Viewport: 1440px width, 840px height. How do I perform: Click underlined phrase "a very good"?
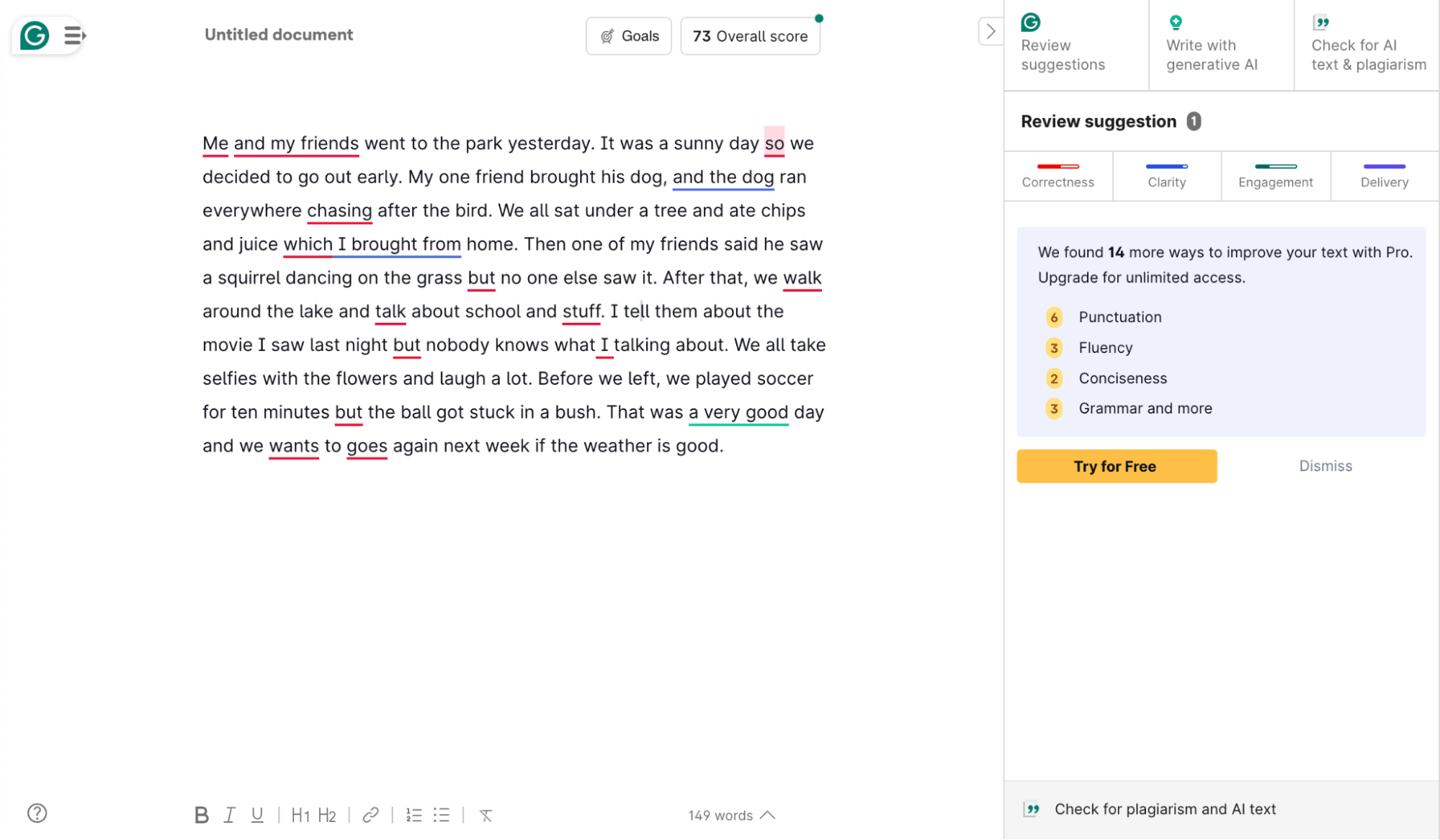click(738, 413)
